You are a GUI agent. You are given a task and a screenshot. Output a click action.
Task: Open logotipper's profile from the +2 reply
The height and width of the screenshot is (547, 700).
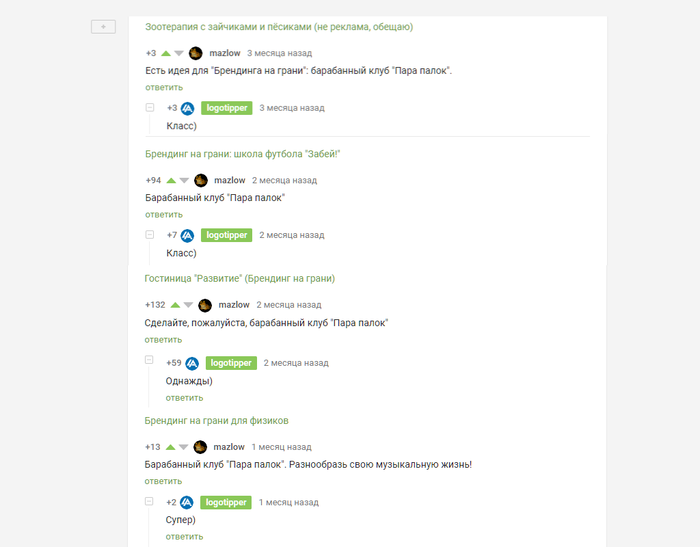[224, 503]
